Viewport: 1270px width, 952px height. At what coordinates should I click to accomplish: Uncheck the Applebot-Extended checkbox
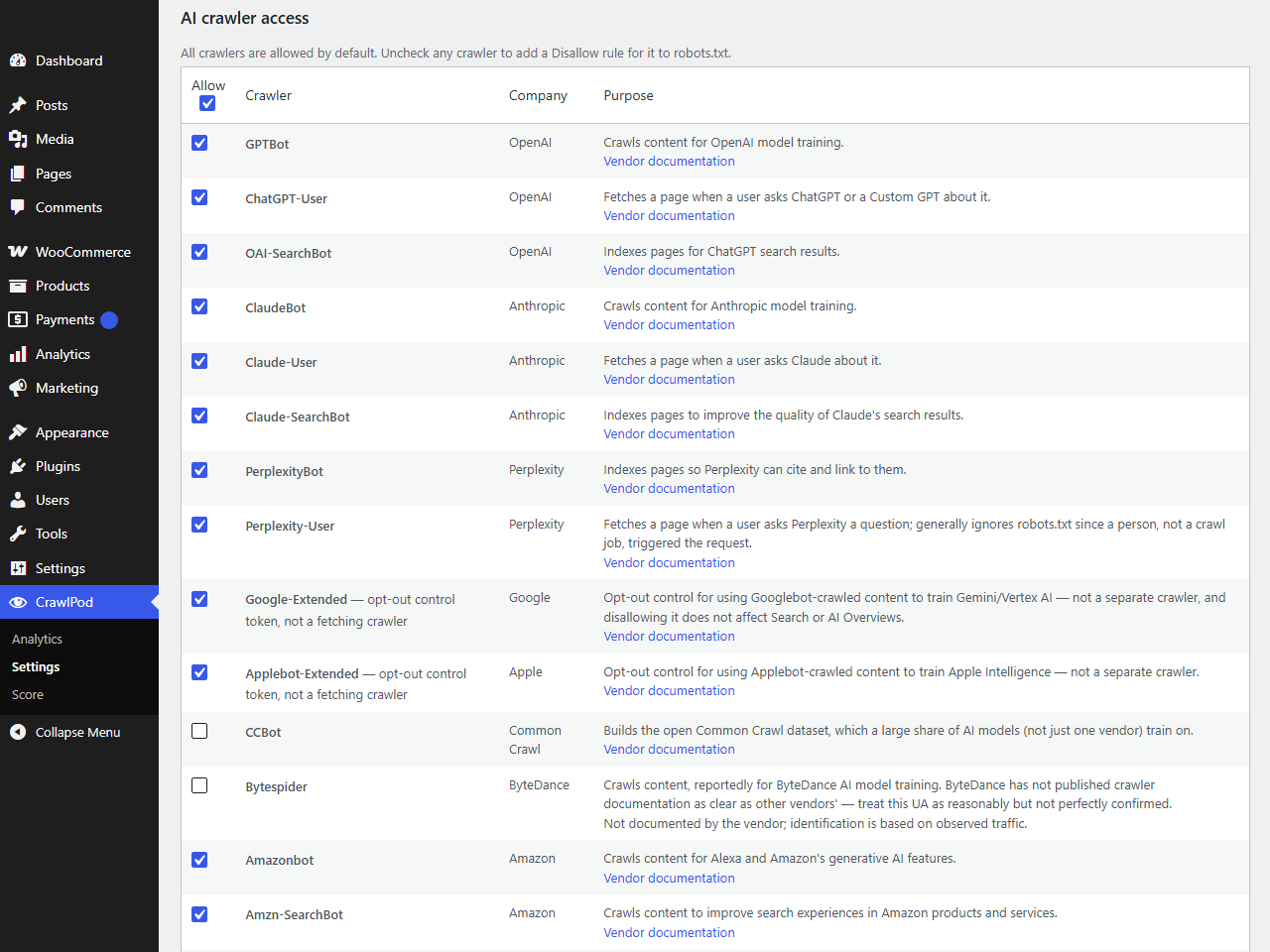pos(199,672)
